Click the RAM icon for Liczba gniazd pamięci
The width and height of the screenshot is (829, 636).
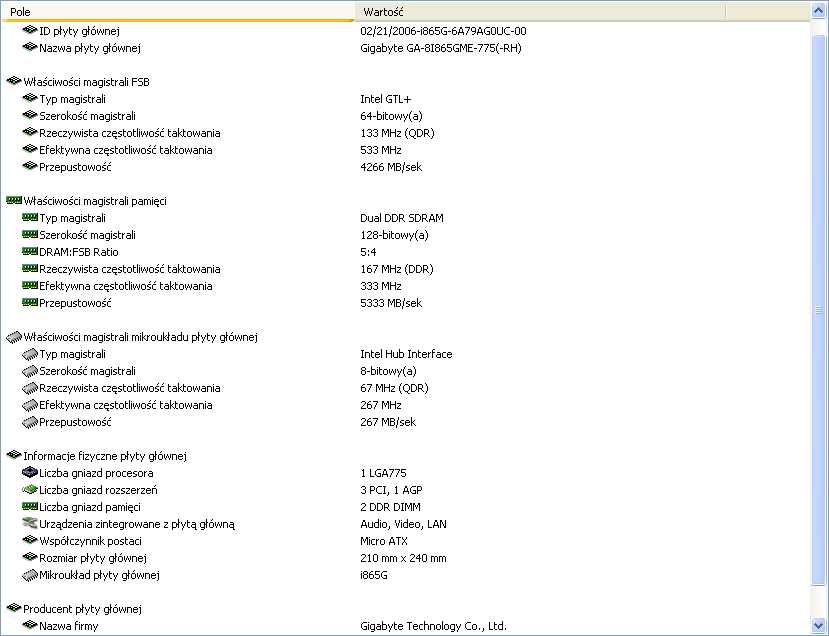[x=30, y=506]
